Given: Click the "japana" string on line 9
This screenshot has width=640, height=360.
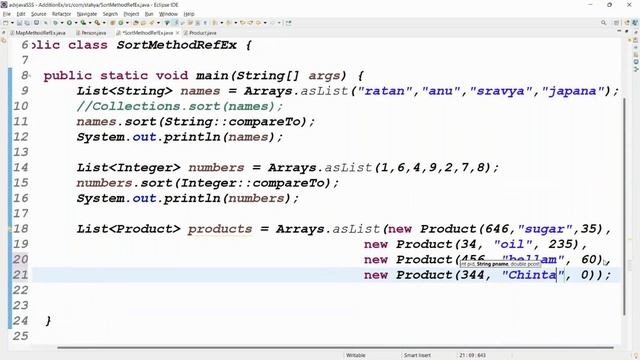Looking at the screenshot, I should pyautogui.click(x=573, y=91).
